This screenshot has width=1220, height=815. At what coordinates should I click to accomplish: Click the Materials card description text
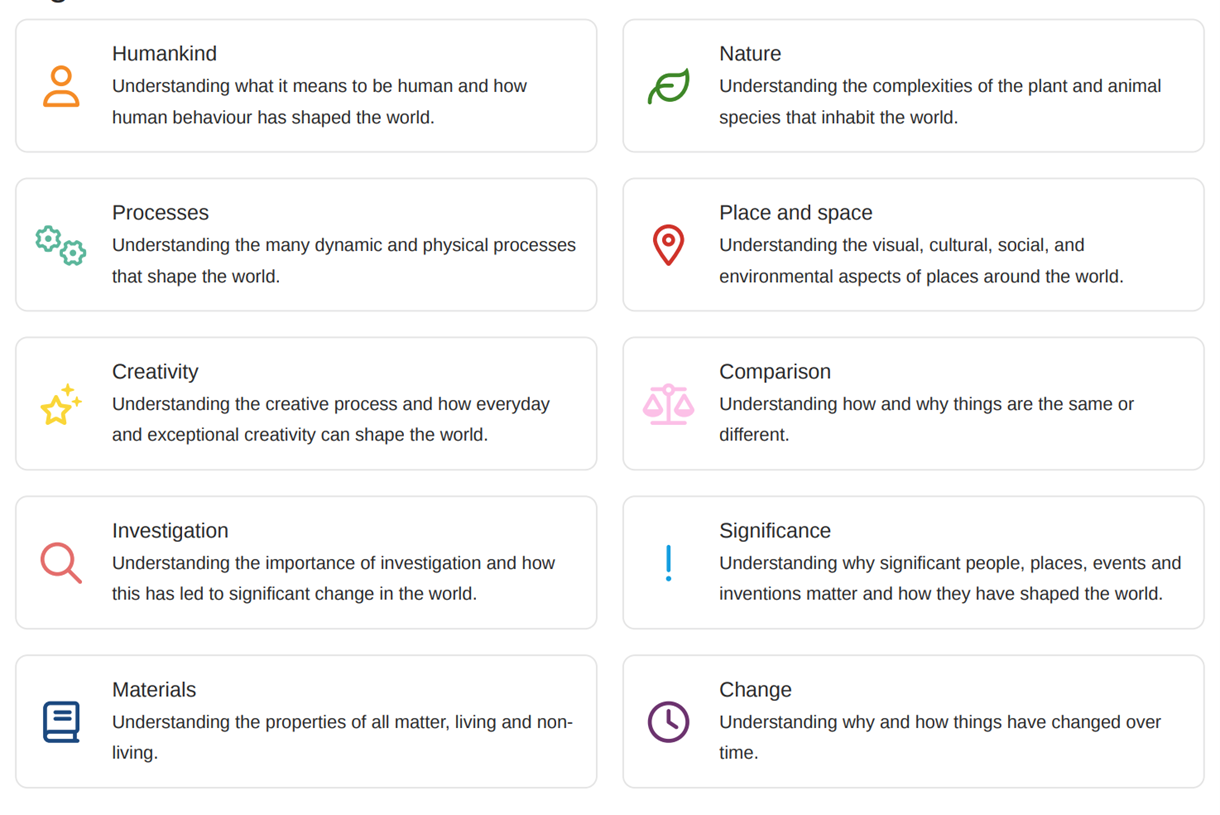(342, 737)
